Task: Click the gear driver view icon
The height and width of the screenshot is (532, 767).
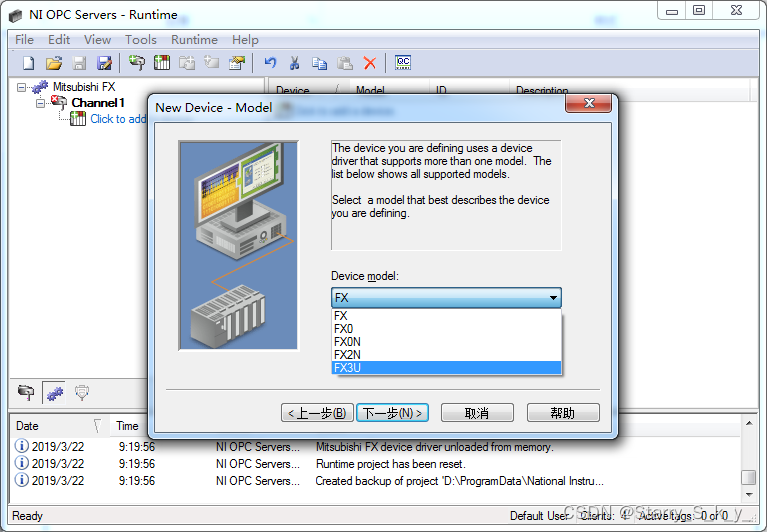Action: click(x=54, y=393)
